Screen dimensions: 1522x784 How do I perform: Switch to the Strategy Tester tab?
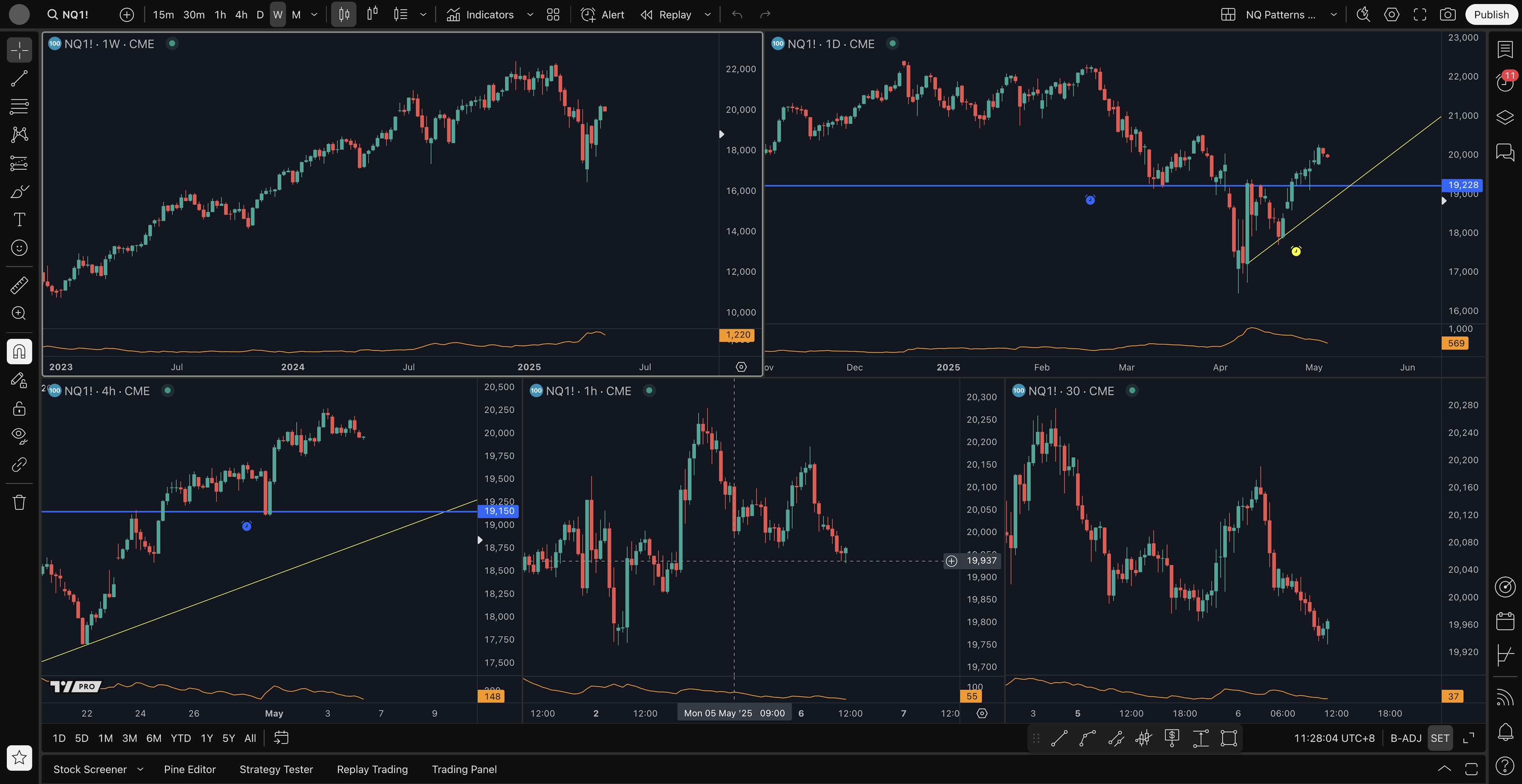[276, 769]
